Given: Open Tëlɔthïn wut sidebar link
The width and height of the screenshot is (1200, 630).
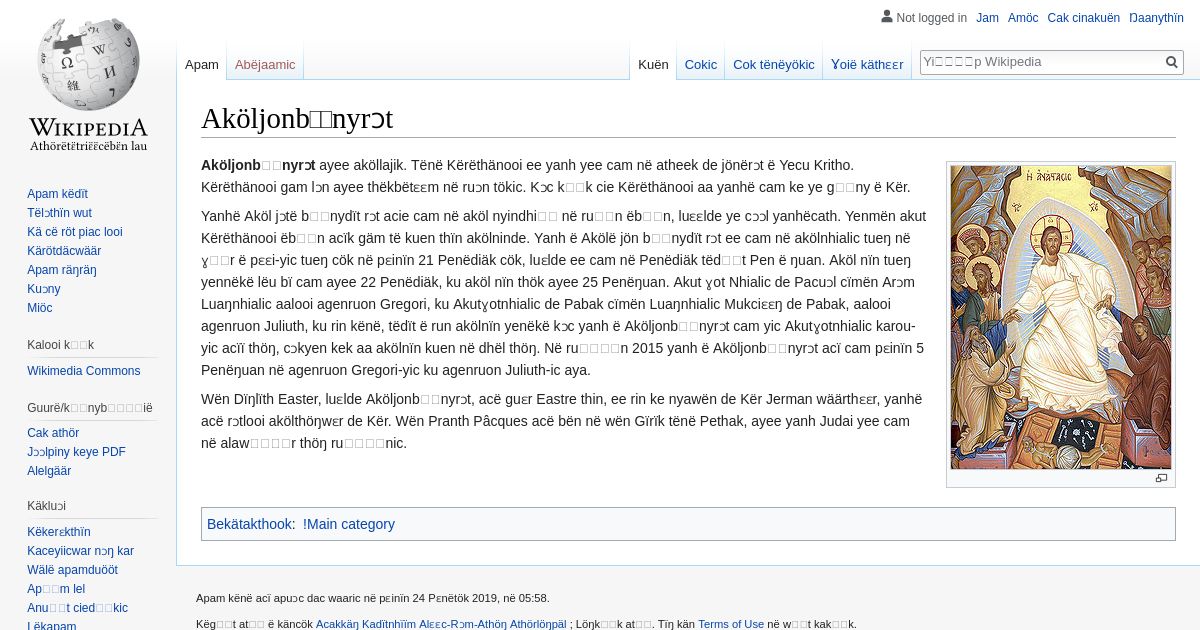Looking at the screenshot, I should (x=59, y=213).
